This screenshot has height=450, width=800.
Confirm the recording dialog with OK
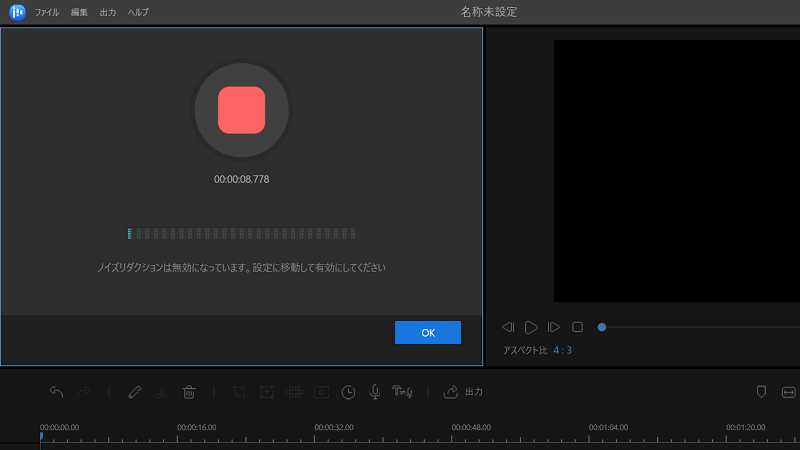[428, 333]
